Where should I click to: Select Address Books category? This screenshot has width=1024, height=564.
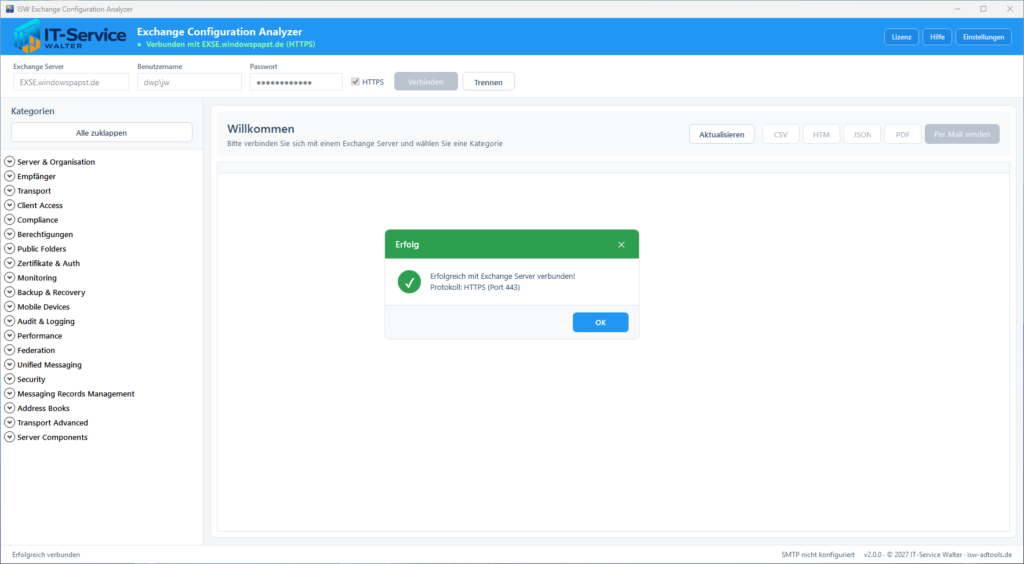[43, 408]
